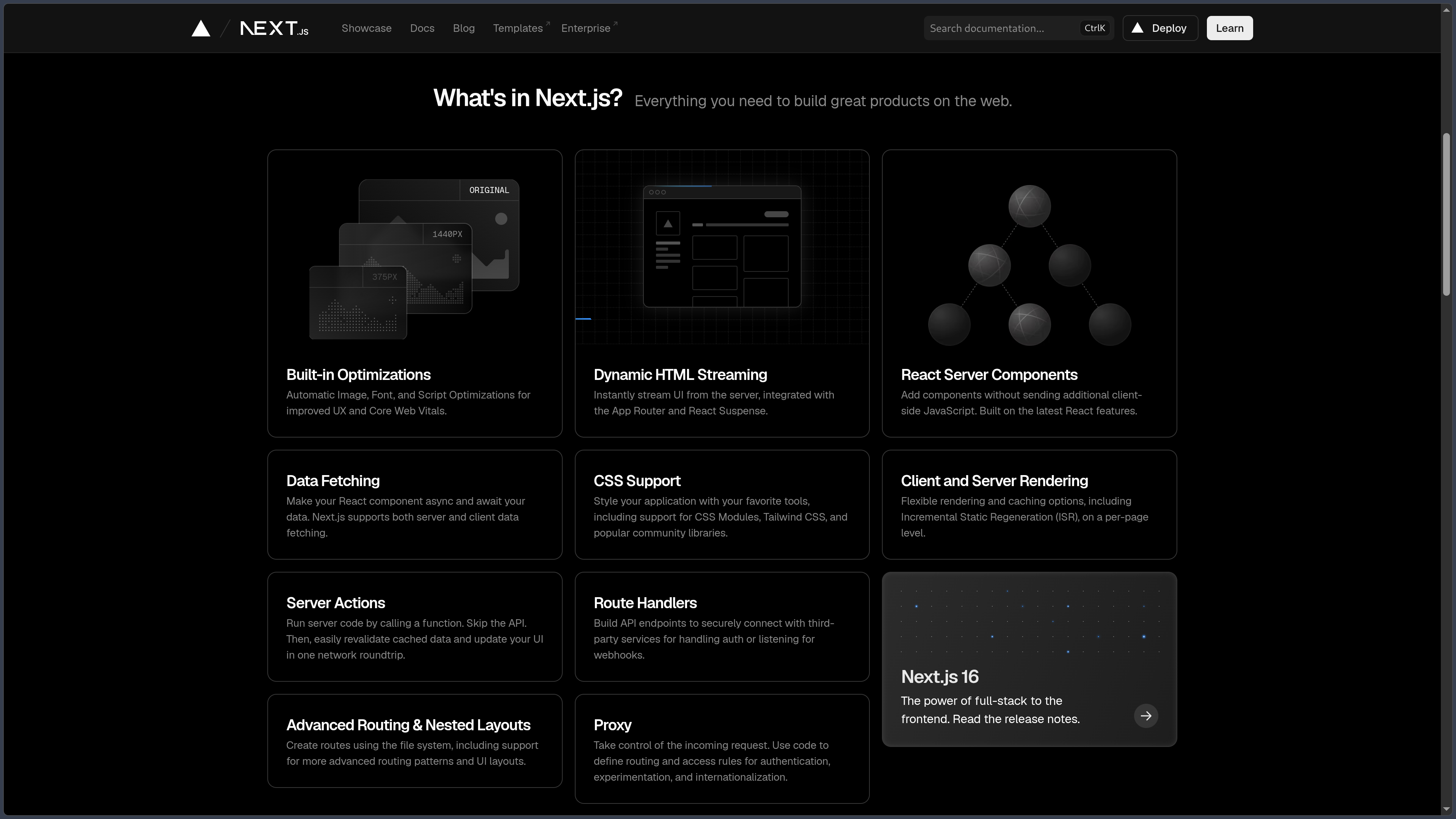The width and height of the screenshot is (1456, 819).
Task: Click the Deploy button
Action: point(1160,28)
